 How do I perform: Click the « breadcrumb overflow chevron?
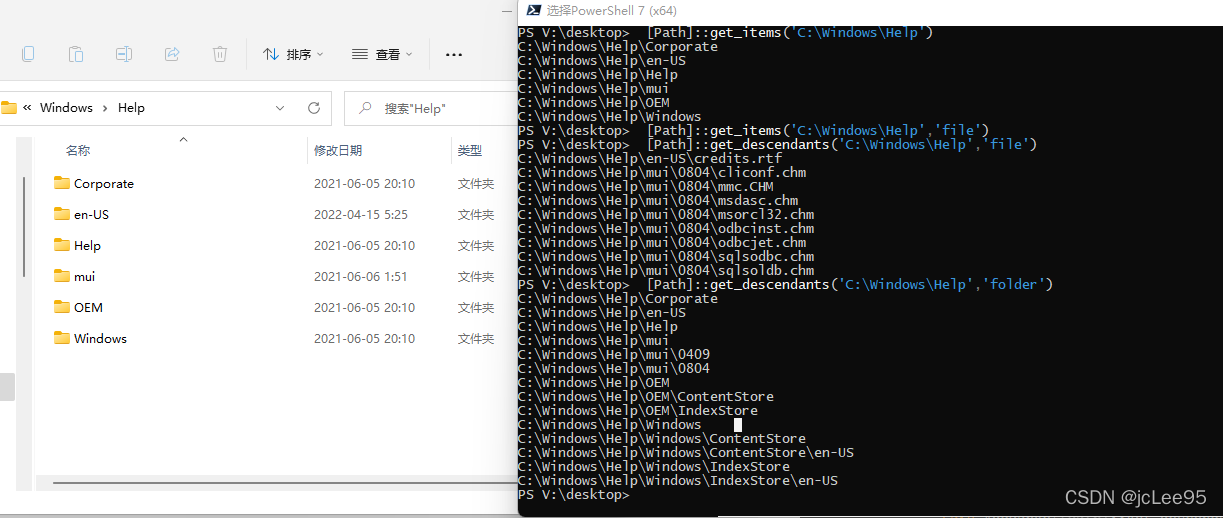coord(27,108)
